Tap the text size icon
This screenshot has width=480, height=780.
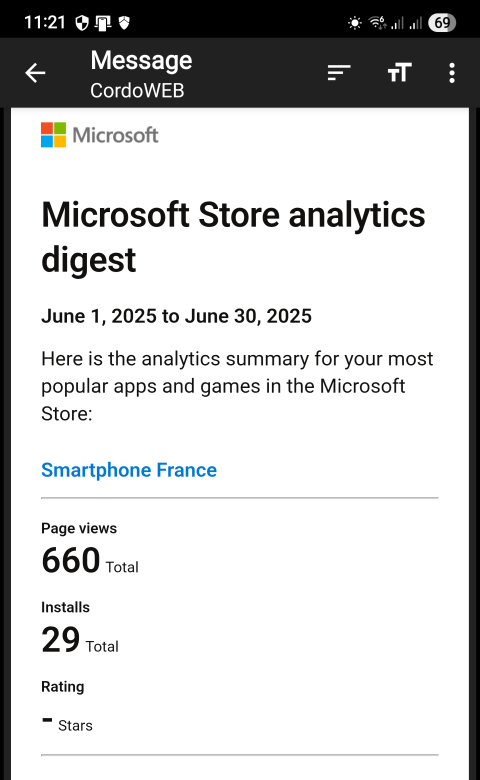[x=399, y=73]
